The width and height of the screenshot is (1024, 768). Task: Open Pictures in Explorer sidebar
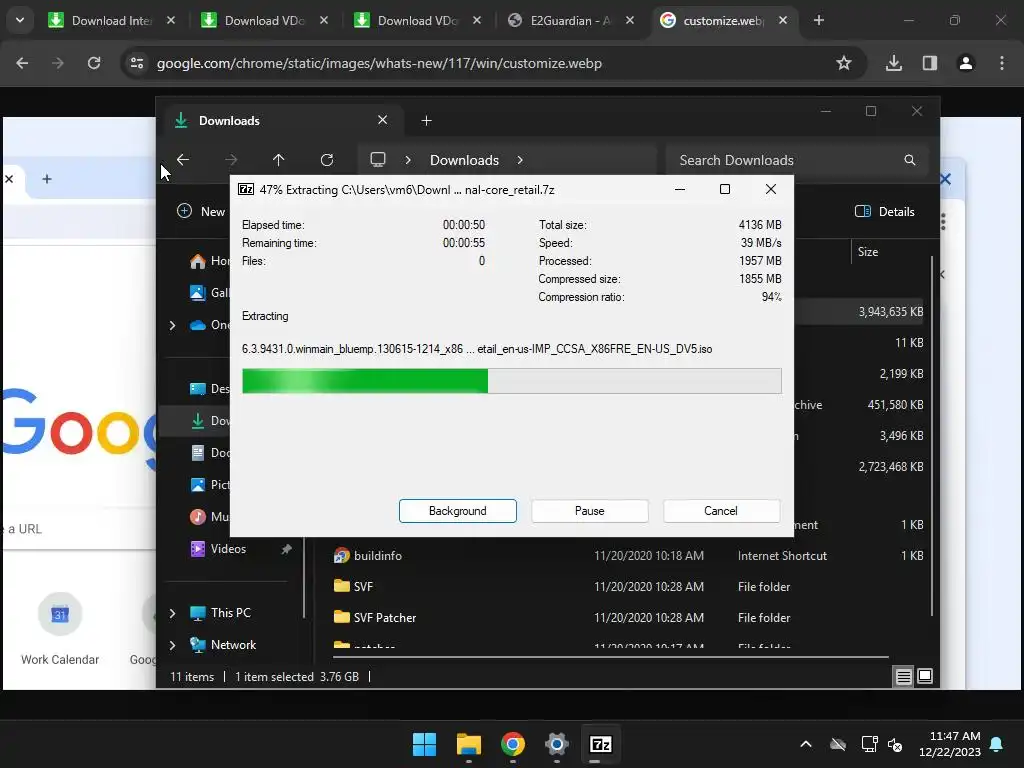pyautogui.click(x=209, y=485)
